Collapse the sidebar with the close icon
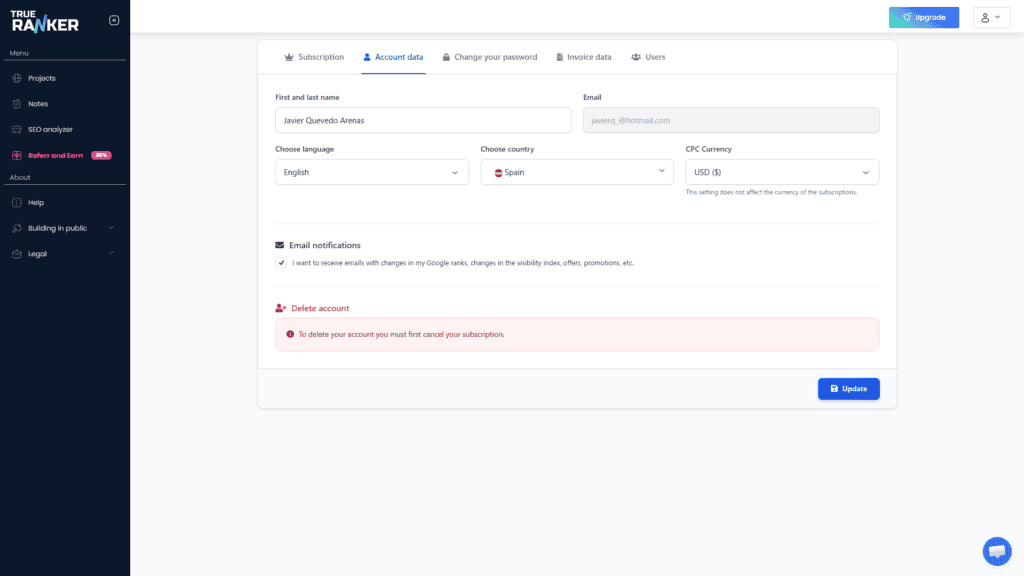The width and height of the screenshot is (1024, 576). click(114, 18)
